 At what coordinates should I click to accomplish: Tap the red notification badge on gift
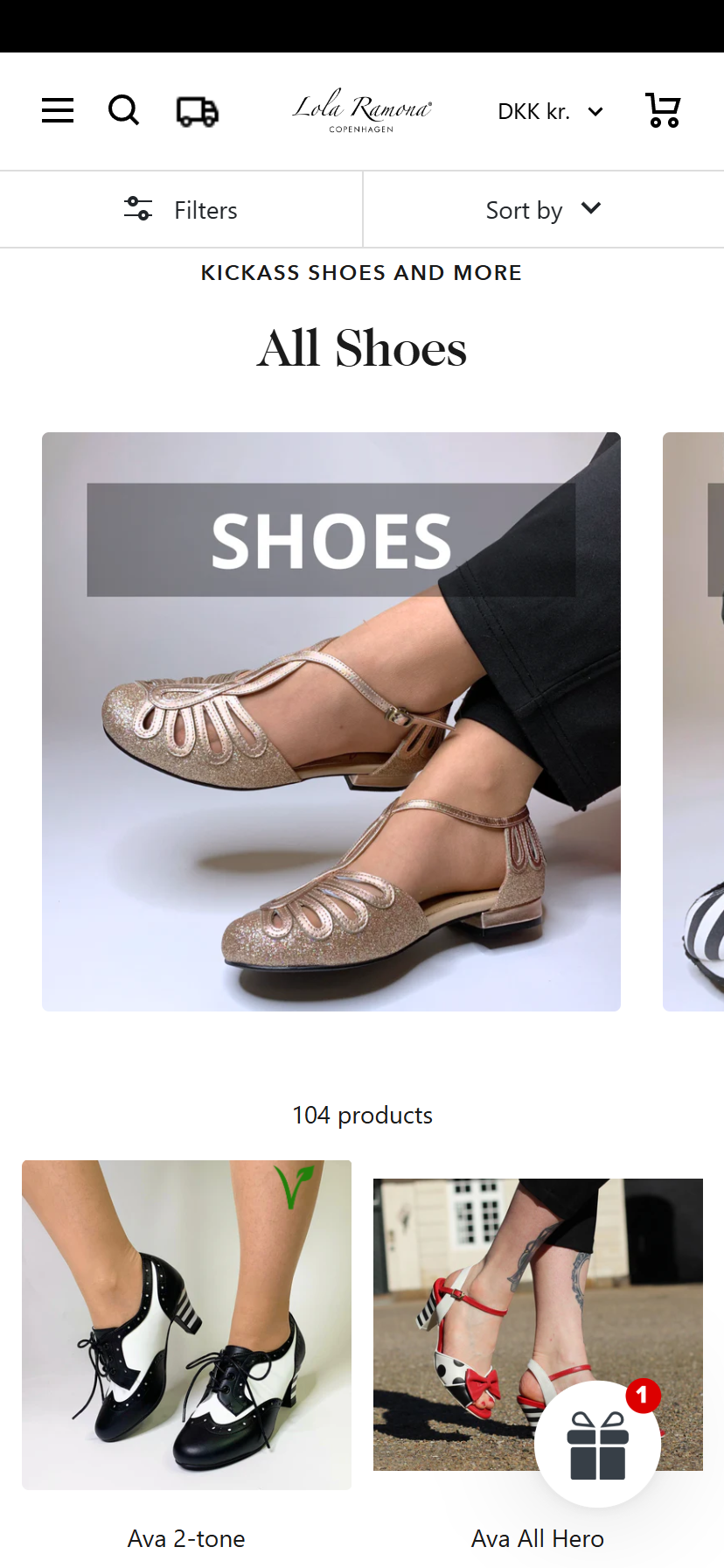pos(643,1395)
